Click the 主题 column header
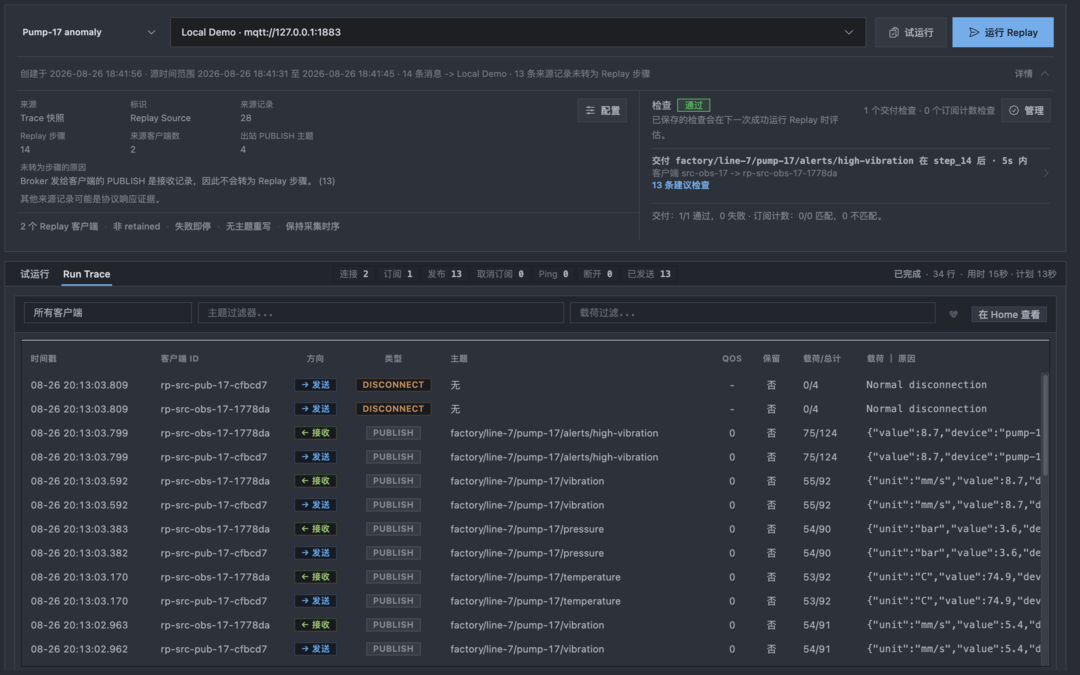This screenshot has width=1080, height=675. [x=459, y=359]
